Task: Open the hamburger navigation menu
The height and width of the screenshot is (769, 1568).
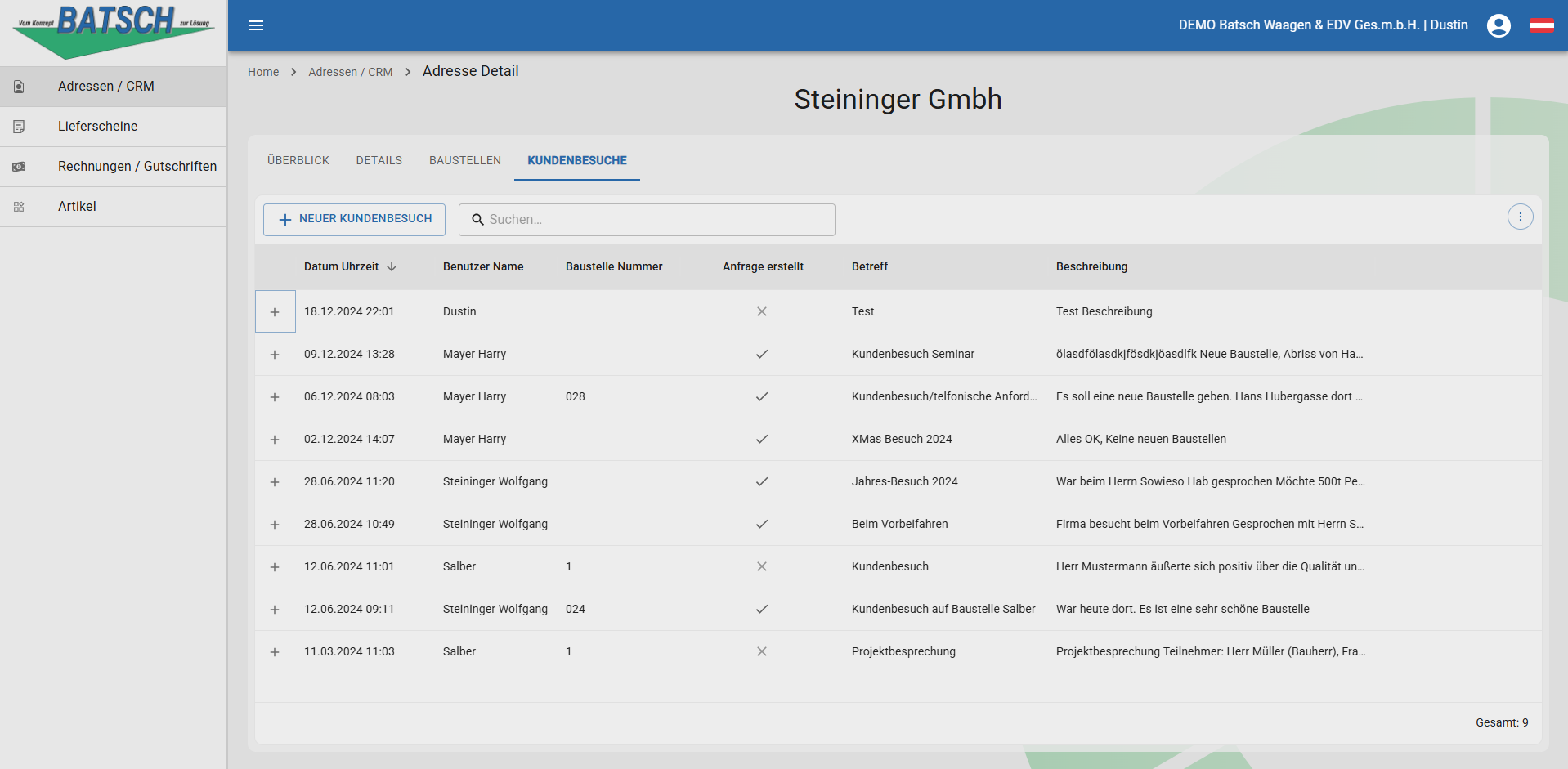Action: [x=256, y=25]
